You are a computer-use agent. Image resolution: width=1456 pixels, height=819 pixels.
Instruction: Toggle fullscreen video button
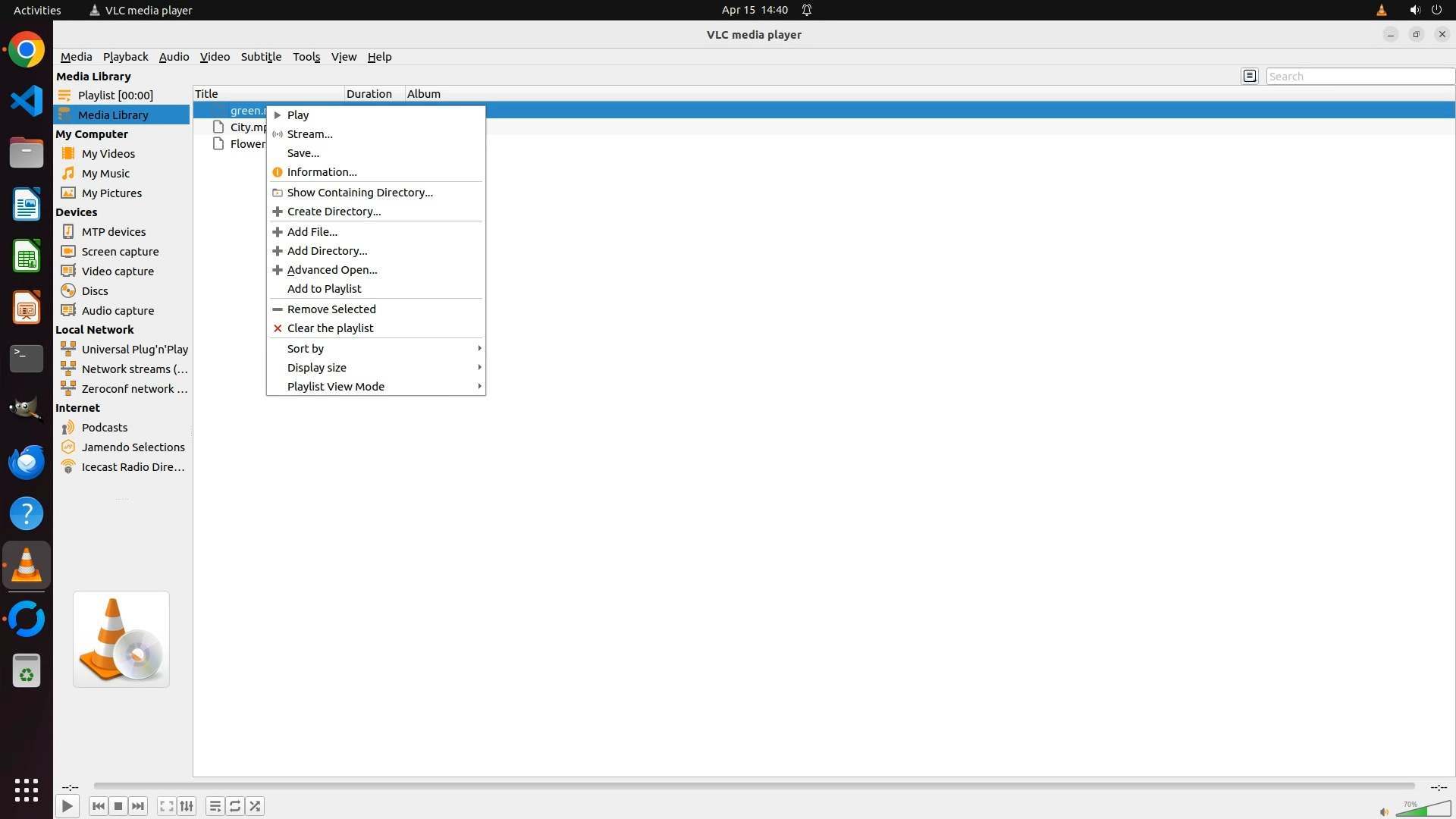[167, 806]
